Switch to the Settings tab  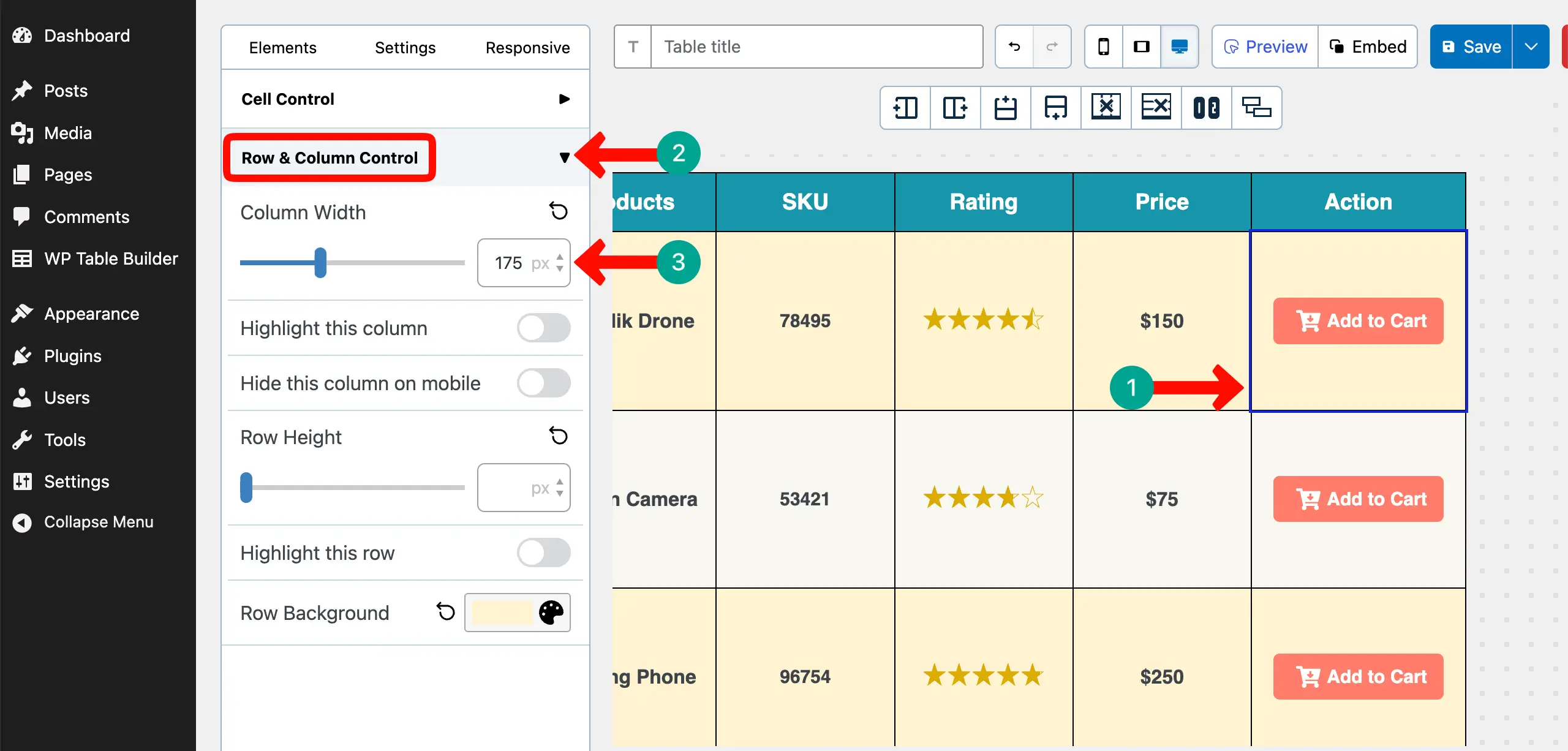[405, 47]
